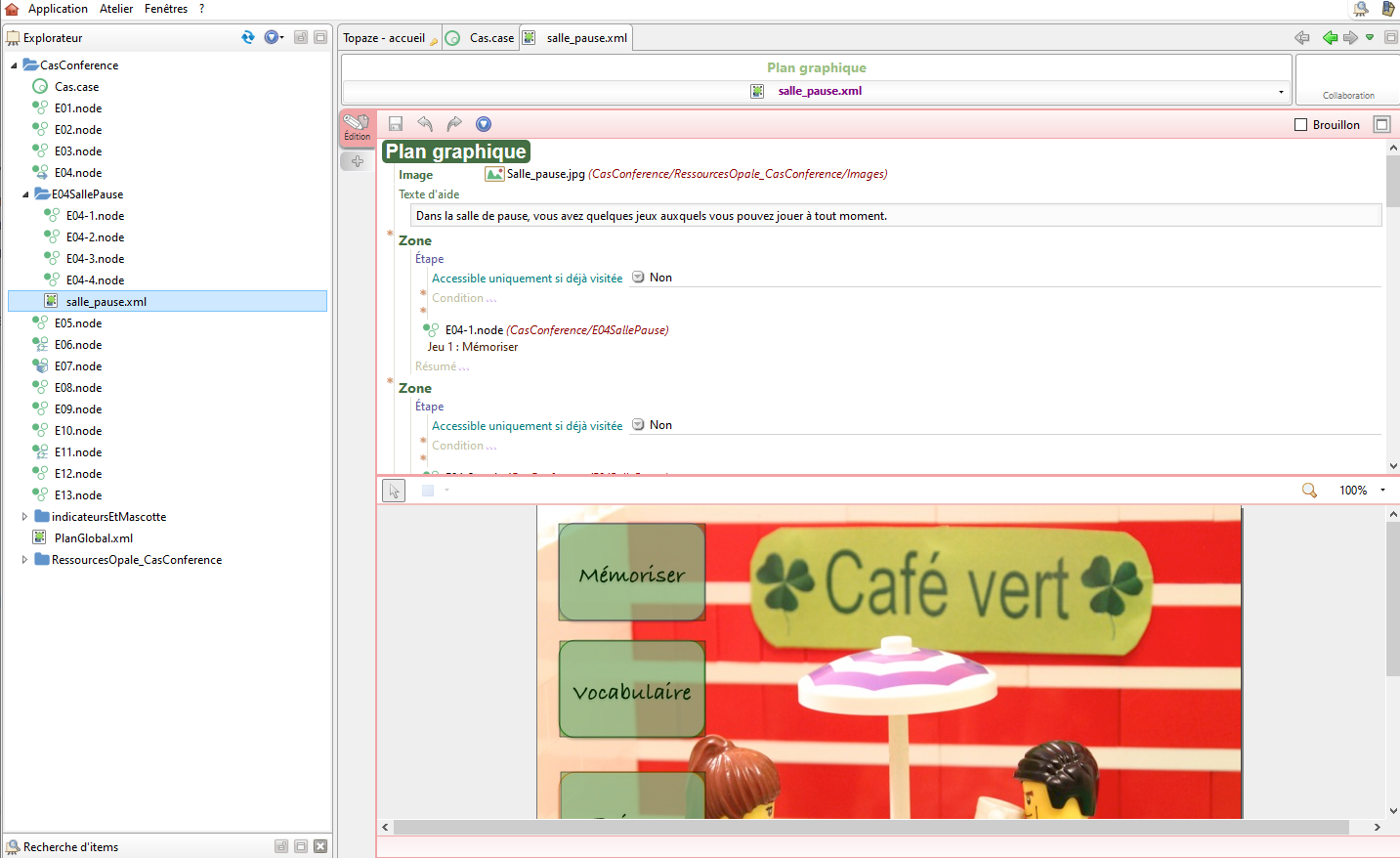Click the blue shield icon in editor toolbar

click(484, 124)
